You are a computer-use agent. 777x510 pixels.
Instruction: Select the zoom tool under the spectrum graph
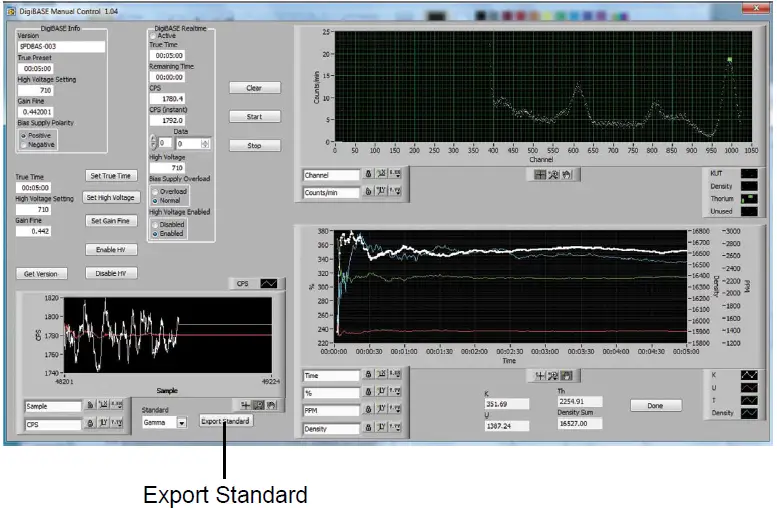tap(554, 174)
